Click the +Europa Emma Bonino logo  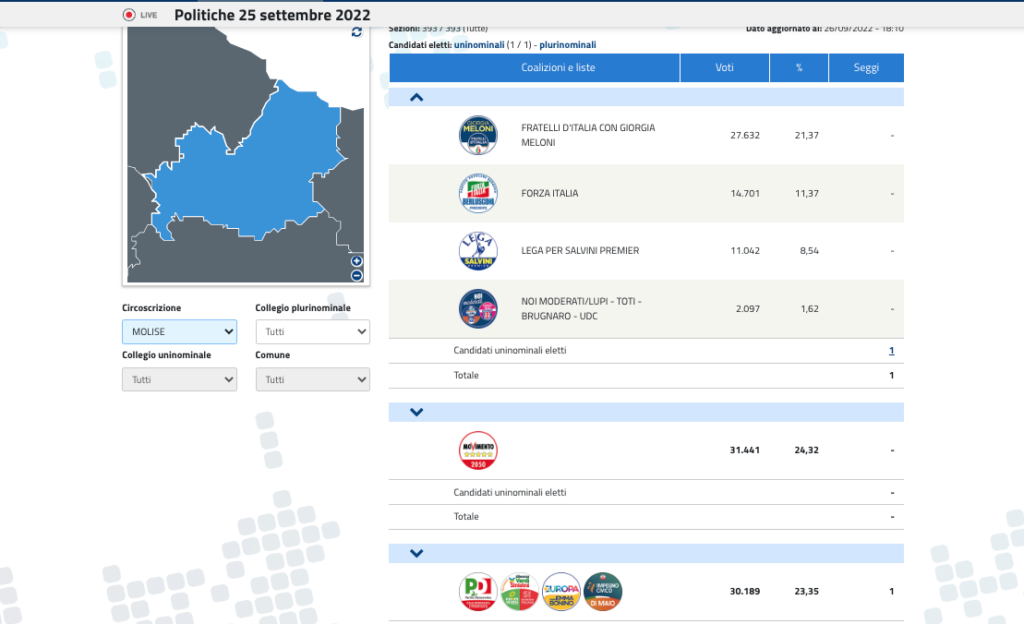(x=562, y=591)
